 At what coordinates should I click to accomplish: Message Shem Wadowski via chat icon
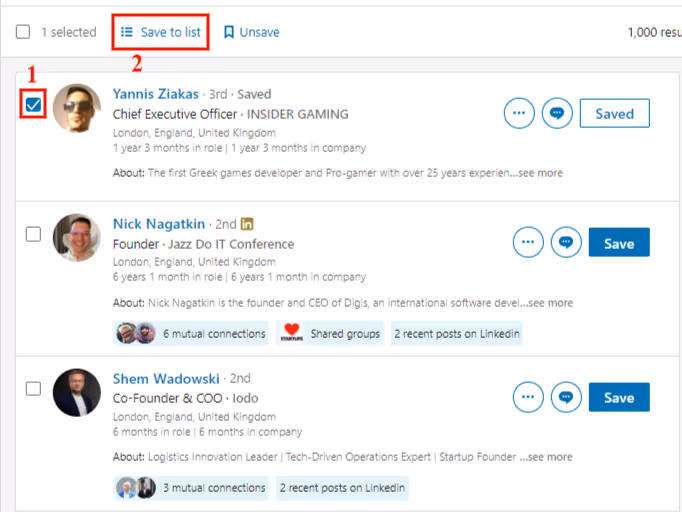566,397
